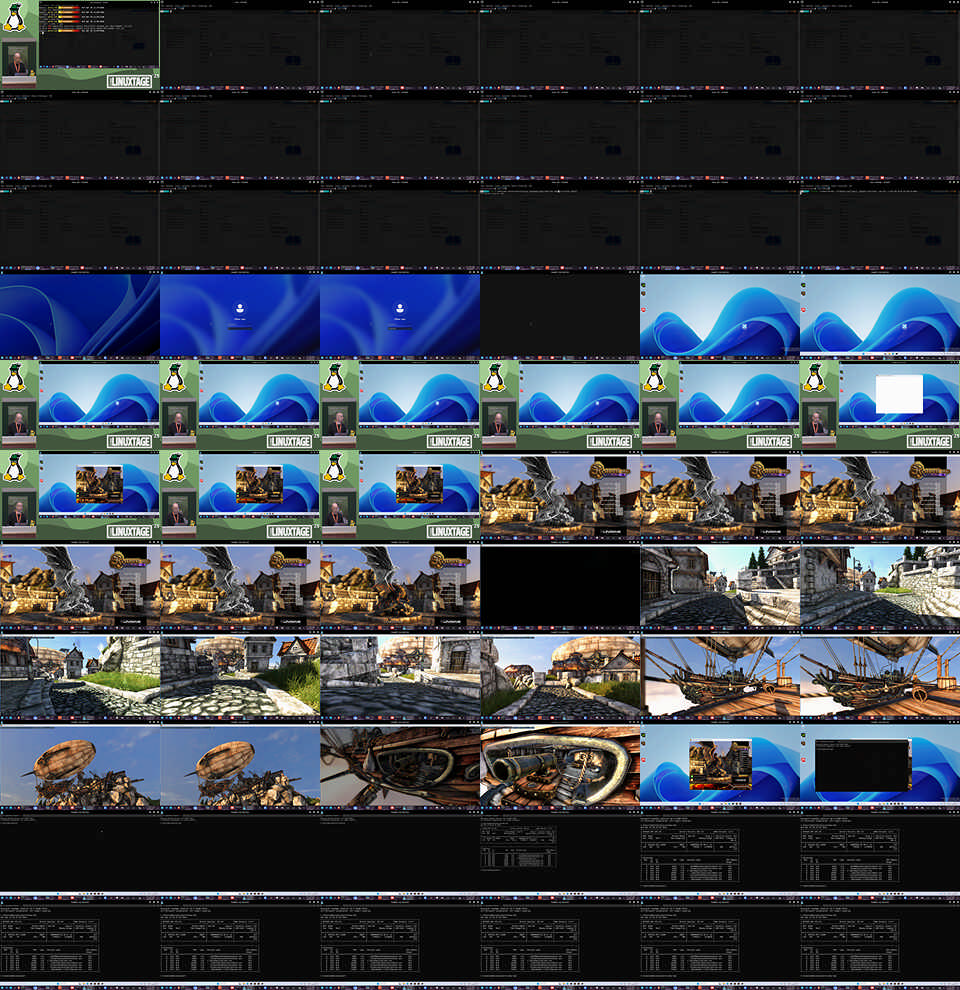Open the street frame with grass beside stone wall
This screenshot has width=960, height=990.
click(80, 675)
